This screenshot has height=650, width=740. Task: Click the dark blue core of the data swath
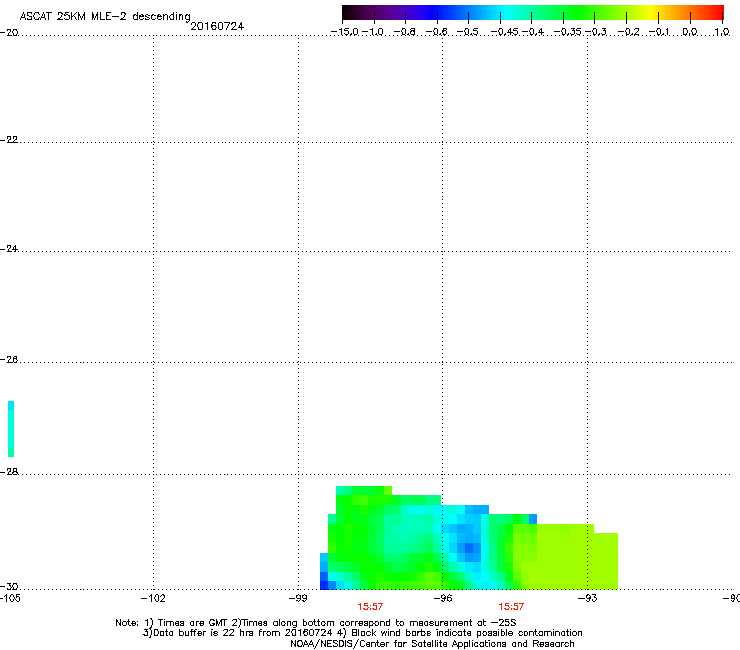[x=469, y=548]
